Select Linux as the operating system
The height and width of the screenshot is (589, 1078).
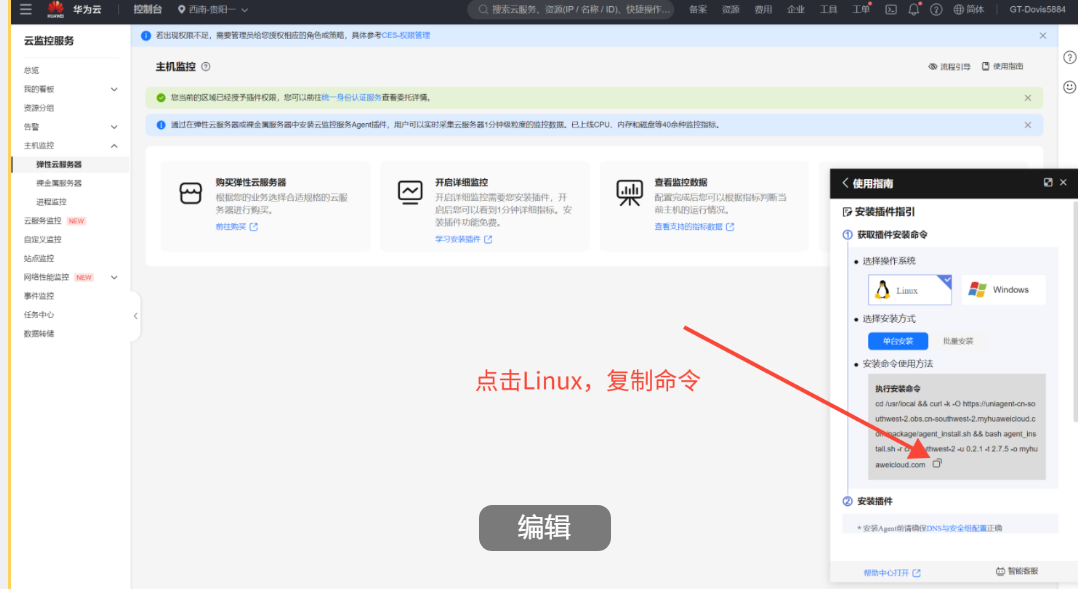coord(909,290)
